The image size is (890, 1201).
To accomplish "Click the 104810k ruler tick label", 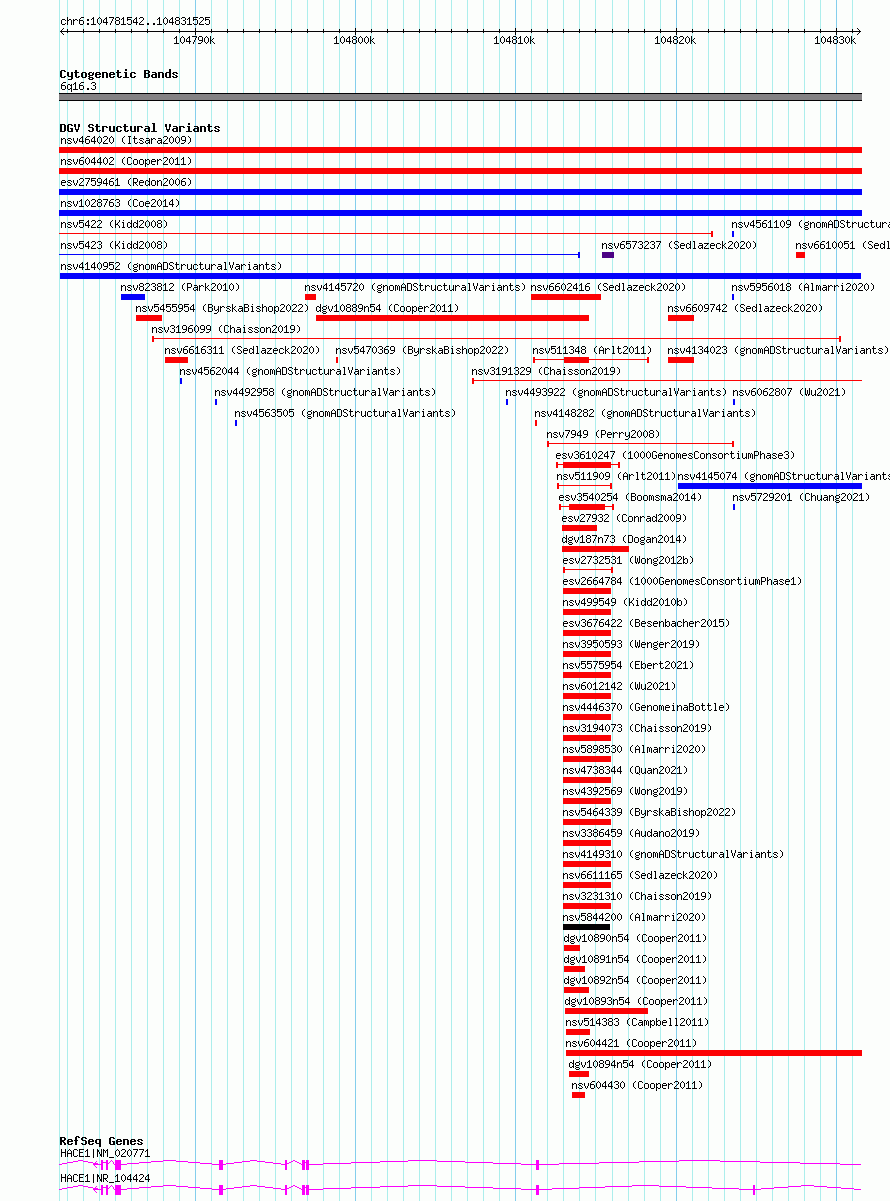I will tap(514, 40).
